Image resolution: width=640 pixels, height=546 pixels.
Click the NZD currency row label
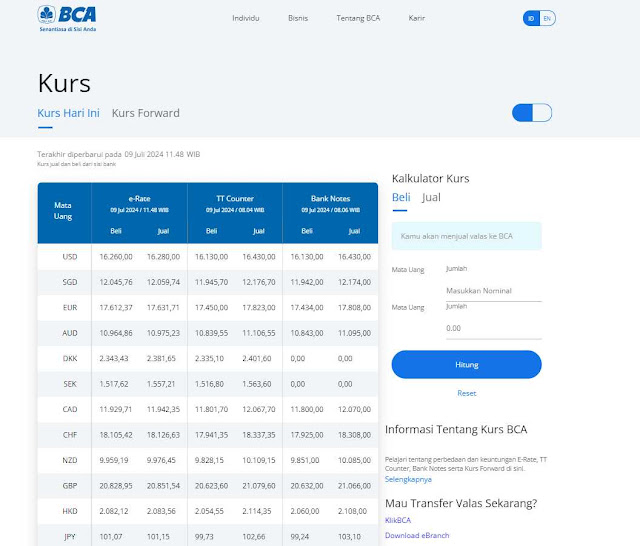[70, 460]
